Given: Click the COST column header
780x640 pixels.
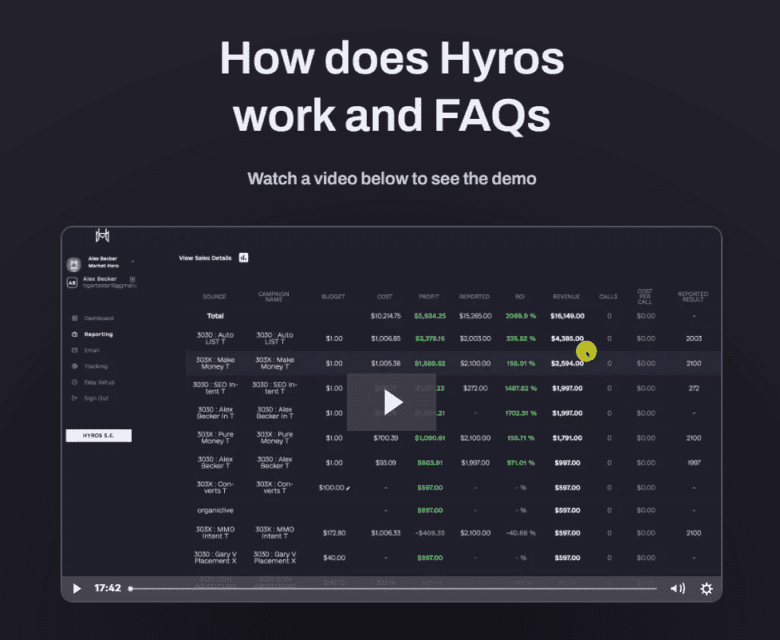Looking at the screenshot, I should point(385,297).
